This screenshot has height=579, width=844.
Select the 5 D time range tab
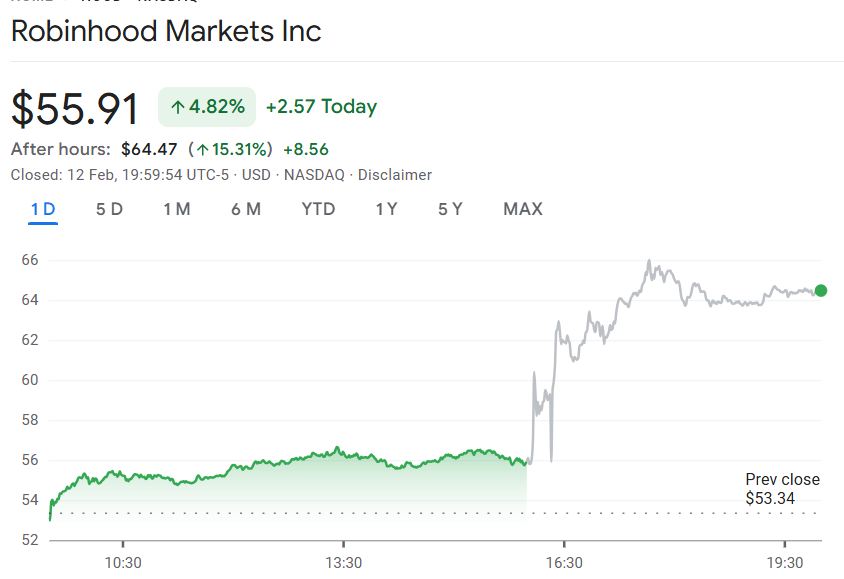[109, 209]
